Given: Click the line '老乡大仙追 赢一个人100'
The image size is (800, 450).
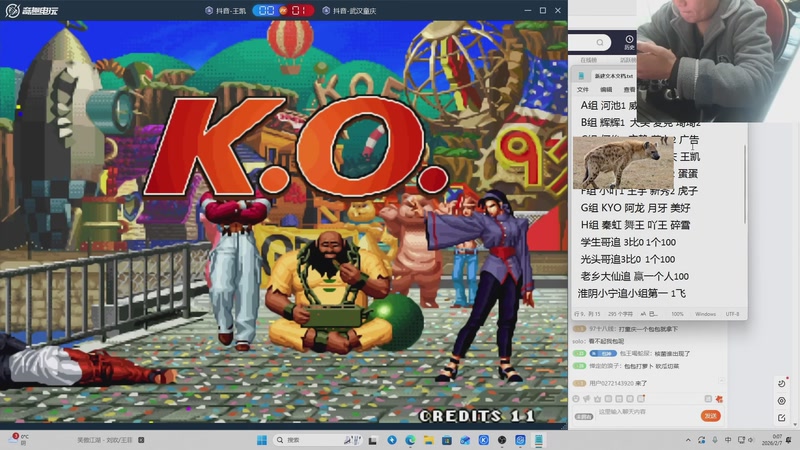Looking at the screenshot, I should pos(634,277).
